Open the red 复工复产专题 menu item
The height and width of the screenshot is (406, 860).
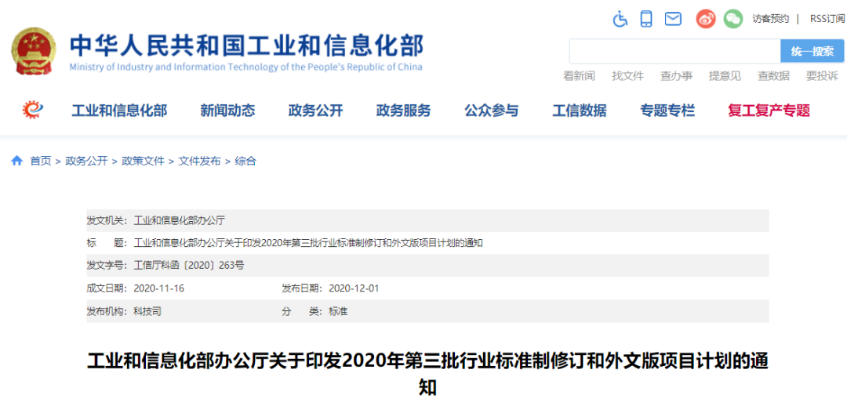769,111
